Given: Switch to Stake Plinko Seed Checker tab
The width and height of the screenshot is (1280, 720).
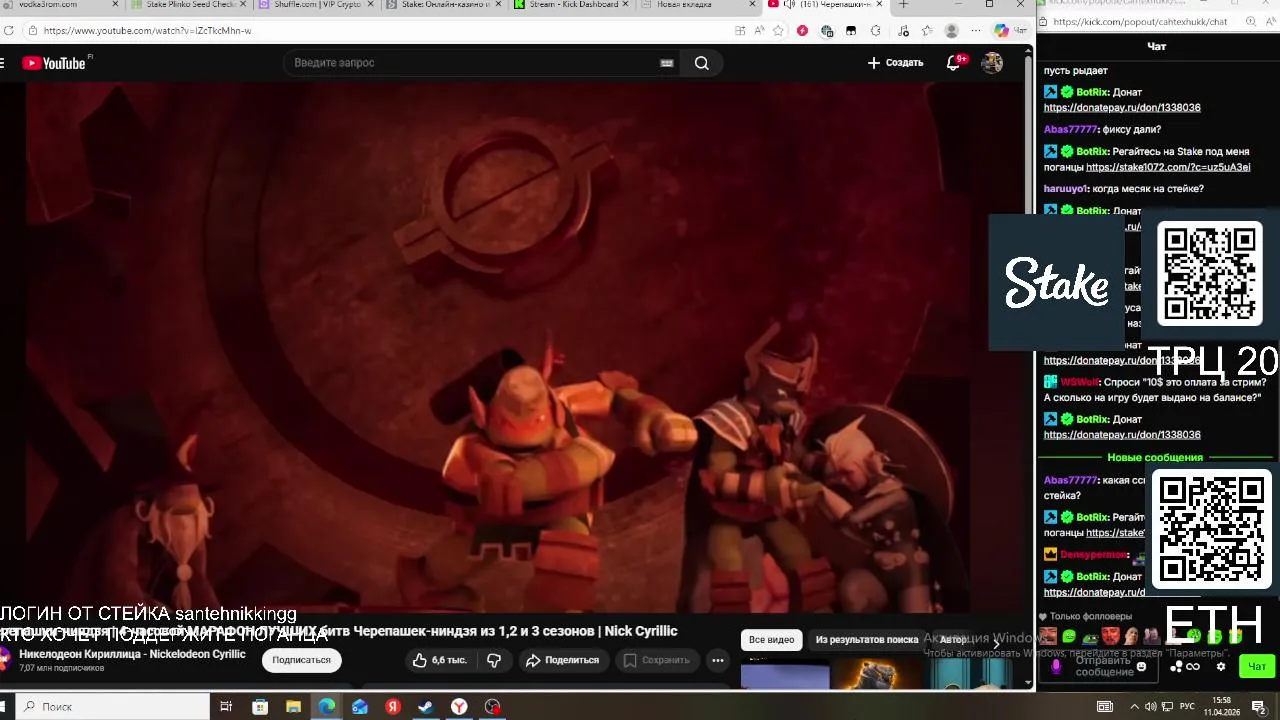Looking at the screenshot, I should coord(187,5).
